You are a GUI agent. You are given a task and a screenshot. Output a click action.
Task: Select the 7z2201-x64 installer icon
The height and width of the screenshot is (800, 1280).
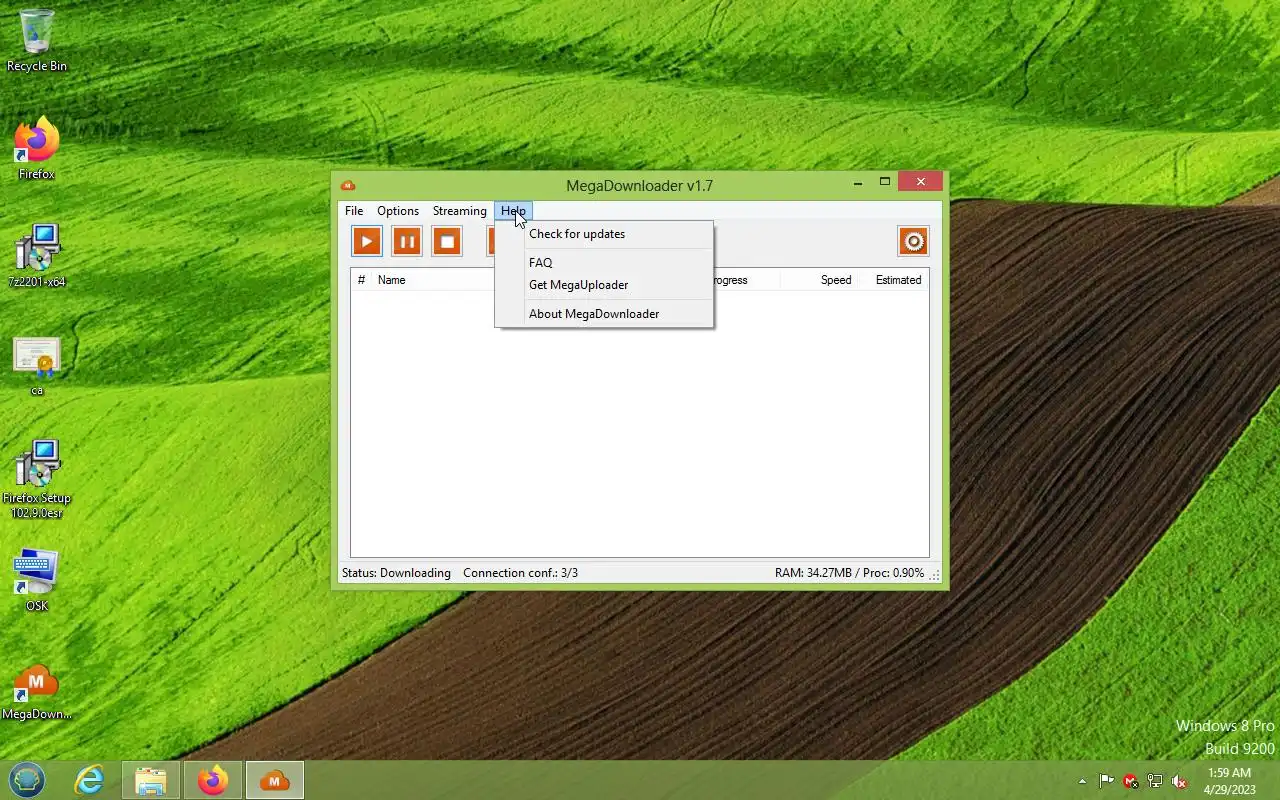point(37,257)
